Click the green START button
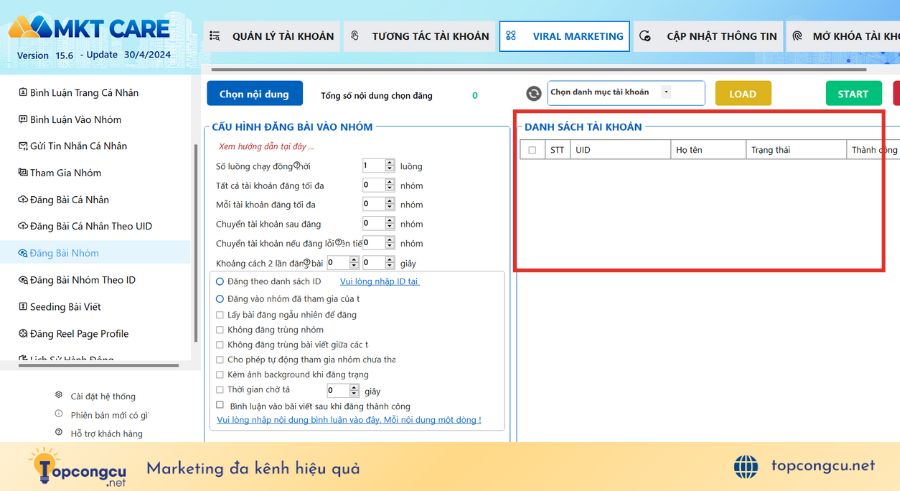Image resolution: width=900 pixels, height=491 pixels. click(854, 94)
